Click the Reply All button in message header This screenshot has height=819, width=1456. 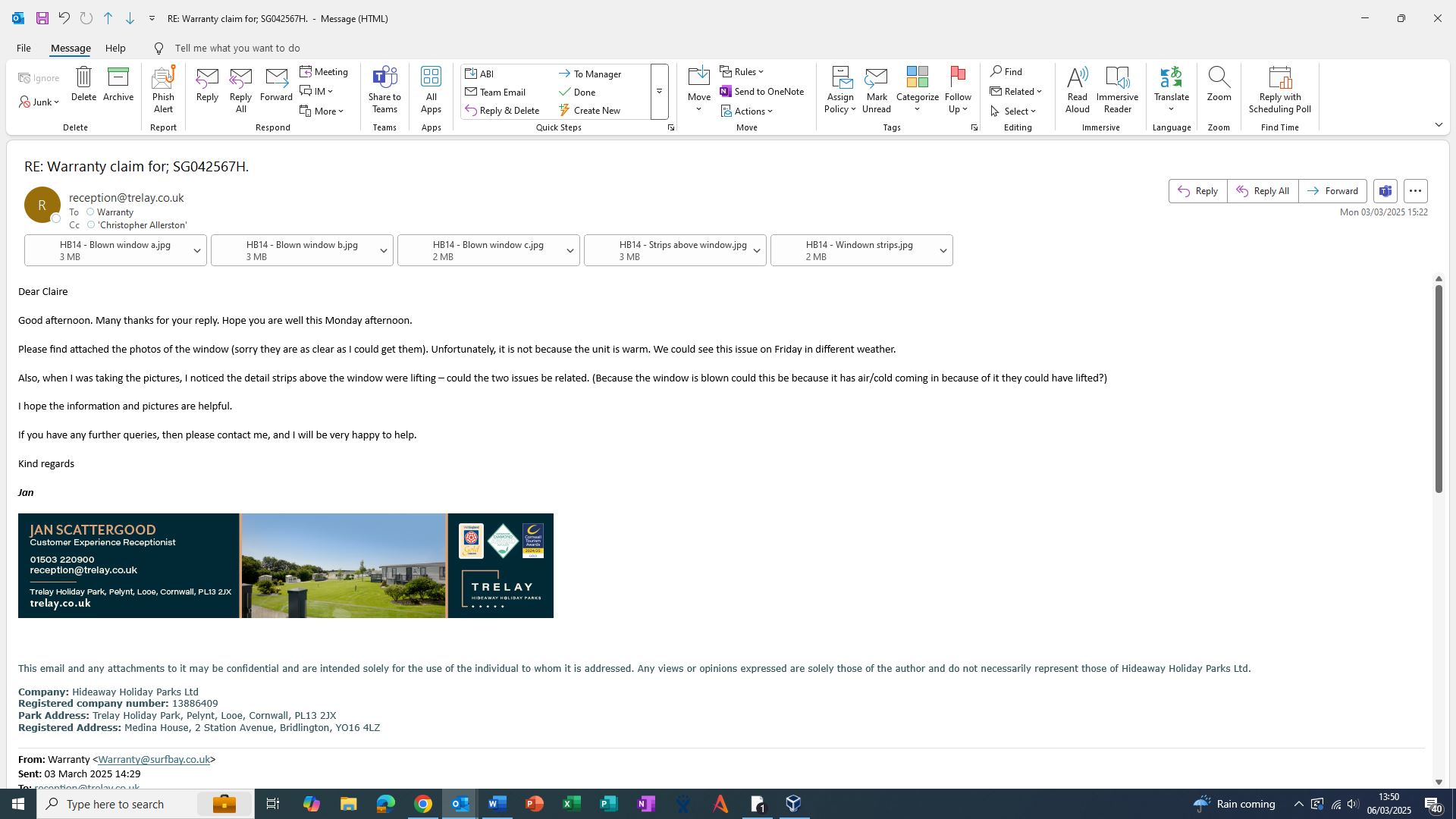1263,191
